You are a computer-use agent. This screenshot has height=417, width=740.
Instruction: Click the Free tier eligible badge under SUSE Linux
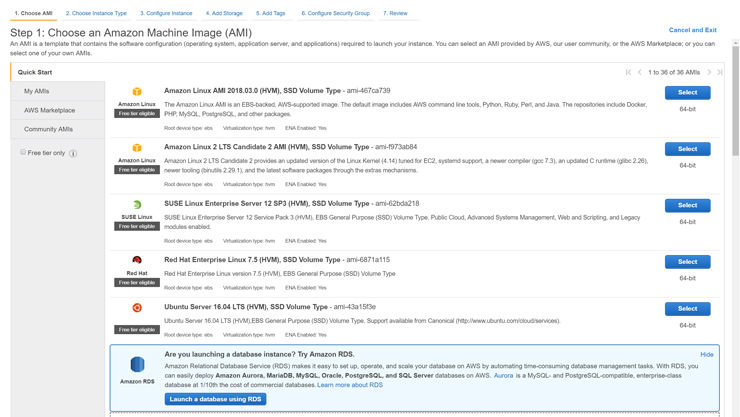coord(137,226)
